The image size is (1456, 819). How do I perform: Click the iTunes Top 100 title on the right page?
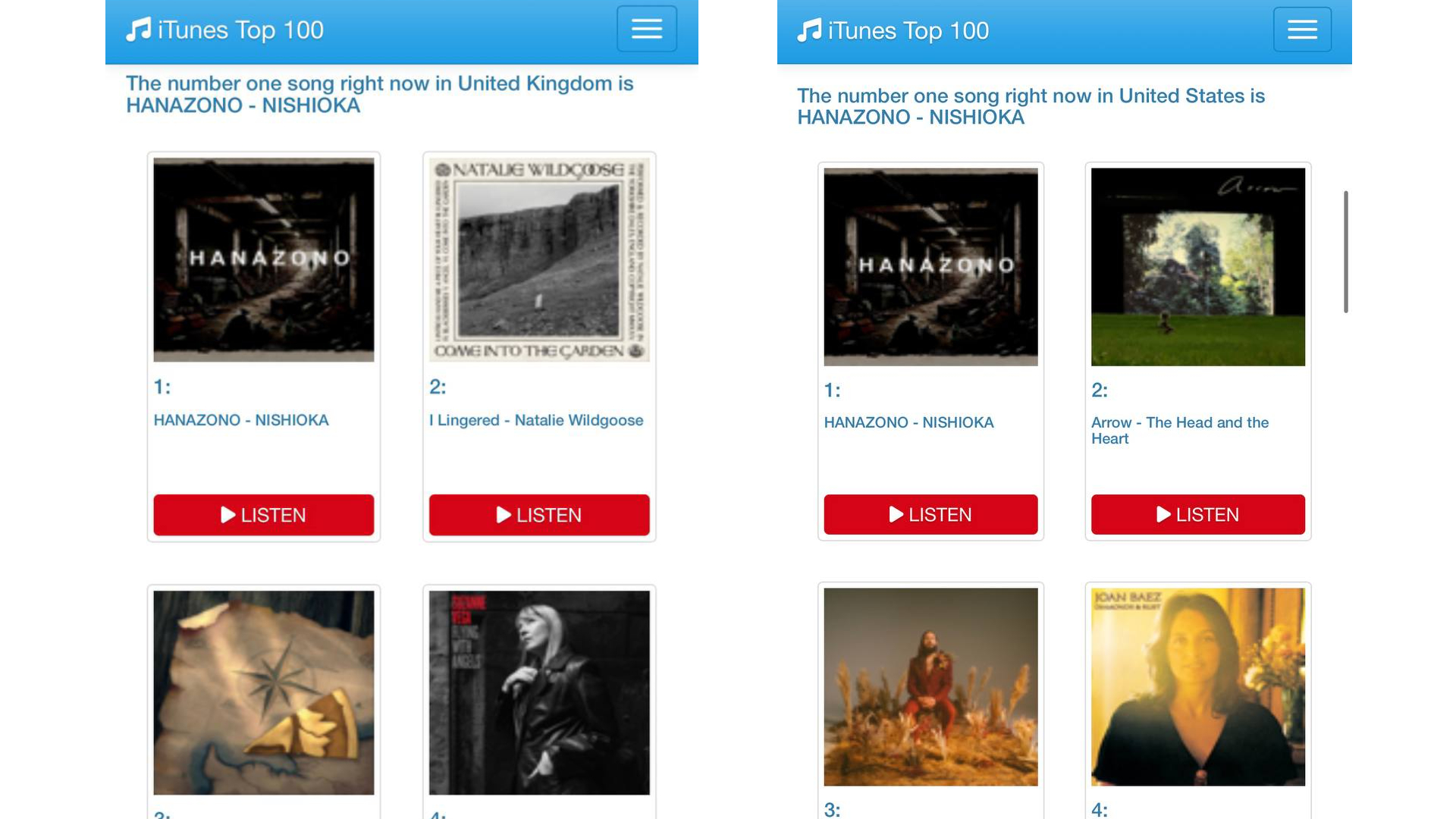pyautogui.click(x=908, y=30)
